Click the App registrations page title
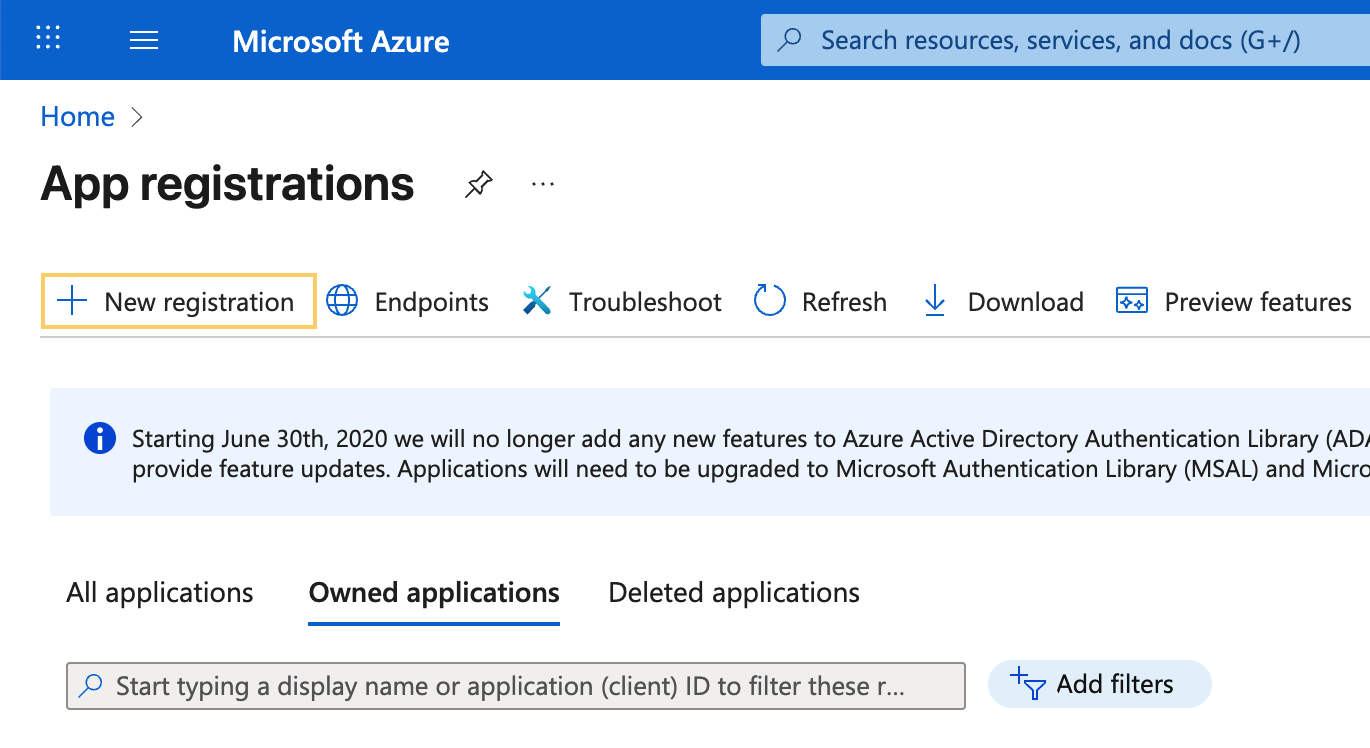 (x=227, y=184)
